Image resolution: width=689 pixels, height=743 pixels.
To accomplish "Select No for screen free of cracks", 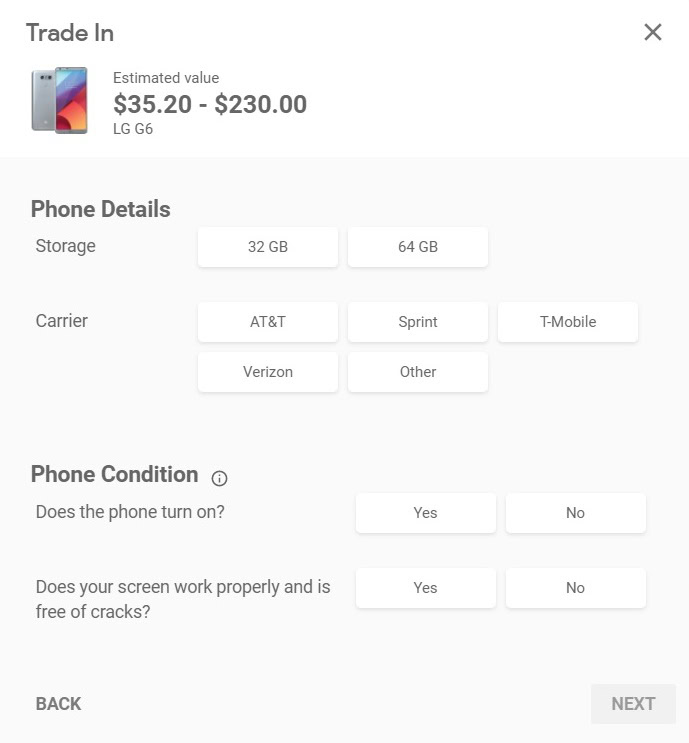I will coord(576,588).
